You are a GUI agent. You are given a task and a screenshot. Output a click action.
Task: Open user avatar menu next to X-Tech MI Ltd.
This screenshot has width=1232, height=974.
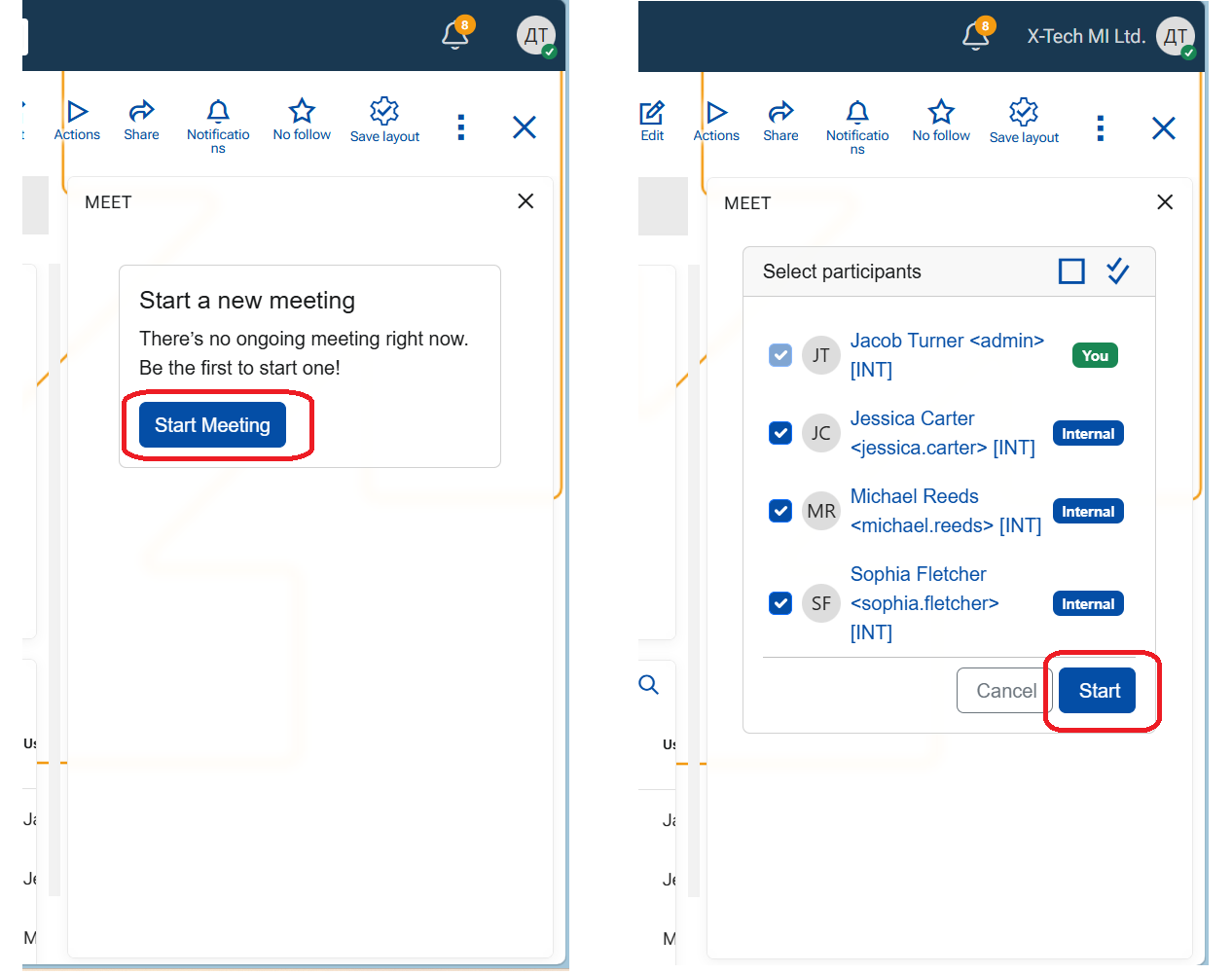click(1176, 37)
